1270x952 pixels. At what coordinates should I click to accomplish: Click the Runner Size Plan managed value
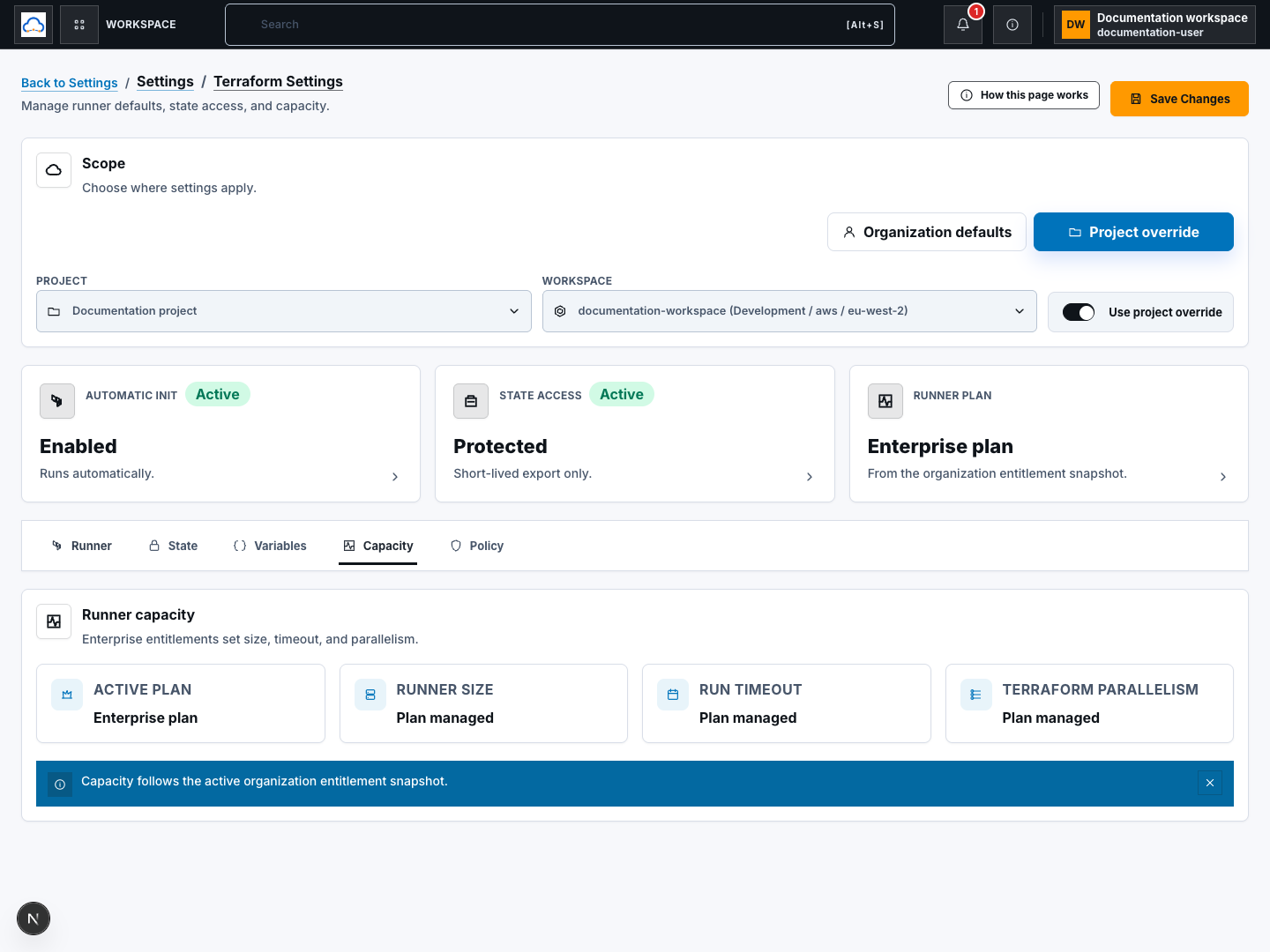tap(444, 718)
